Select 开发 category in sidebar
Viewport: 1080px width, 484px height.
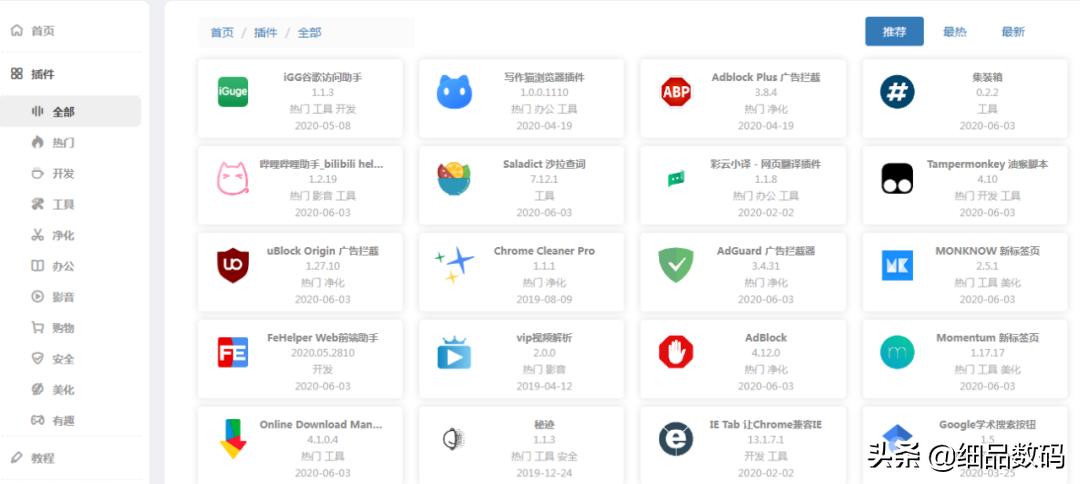pos(63,173)
